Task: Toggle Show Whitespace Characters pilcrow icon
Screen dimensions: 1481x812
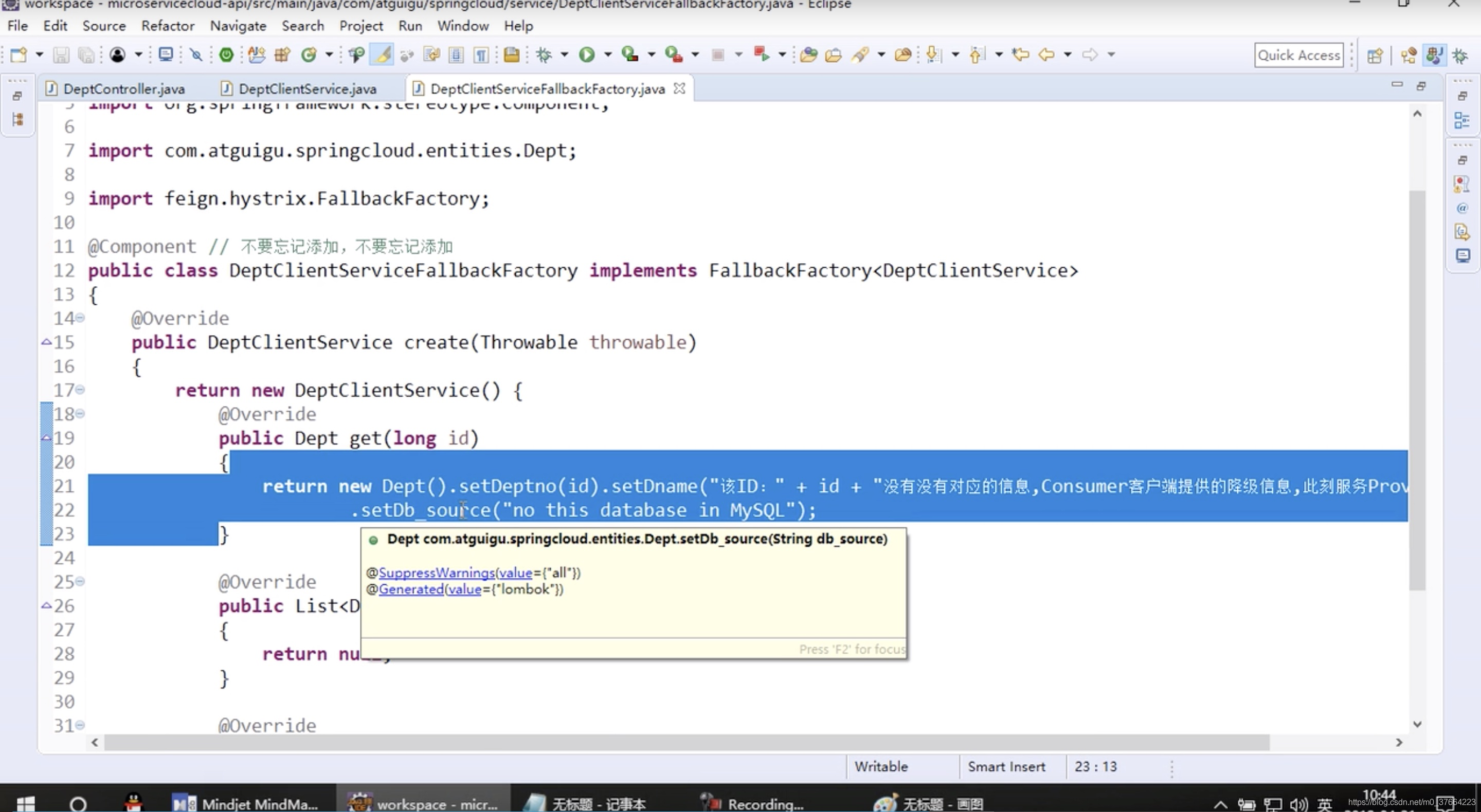Action: [x=481, y=55]
